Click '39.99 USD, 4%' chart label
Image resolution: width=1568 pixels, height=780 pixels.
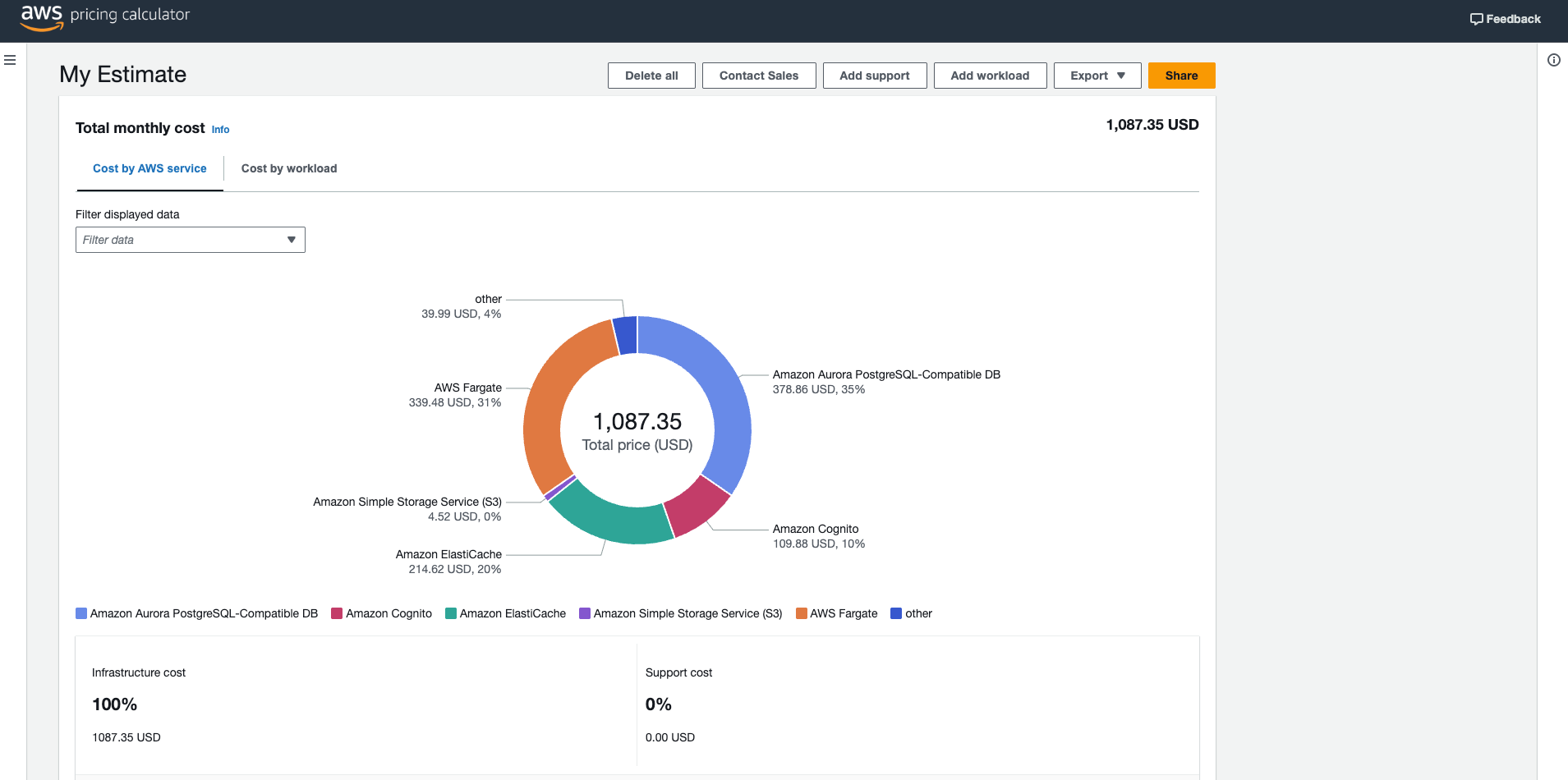click(461, 314)
